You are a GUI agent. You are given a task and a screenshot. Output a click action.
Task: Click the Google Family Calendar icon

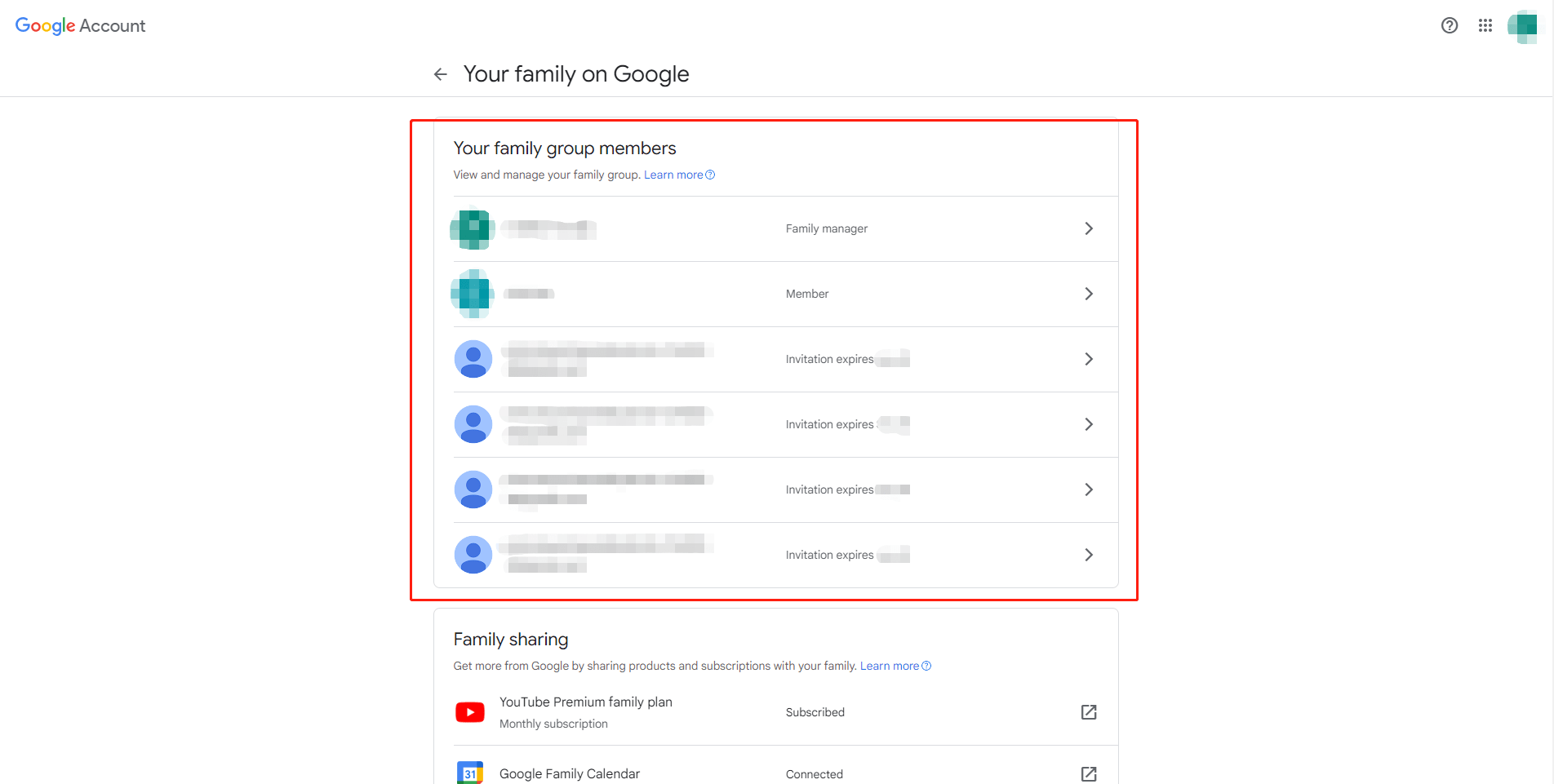[x=470, y=773]
